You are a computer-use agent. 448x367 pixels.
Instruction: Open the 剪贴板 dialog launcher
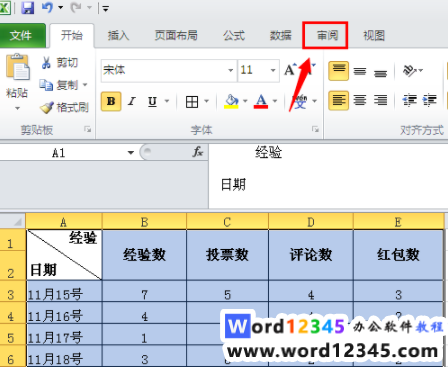click(88, 129)
